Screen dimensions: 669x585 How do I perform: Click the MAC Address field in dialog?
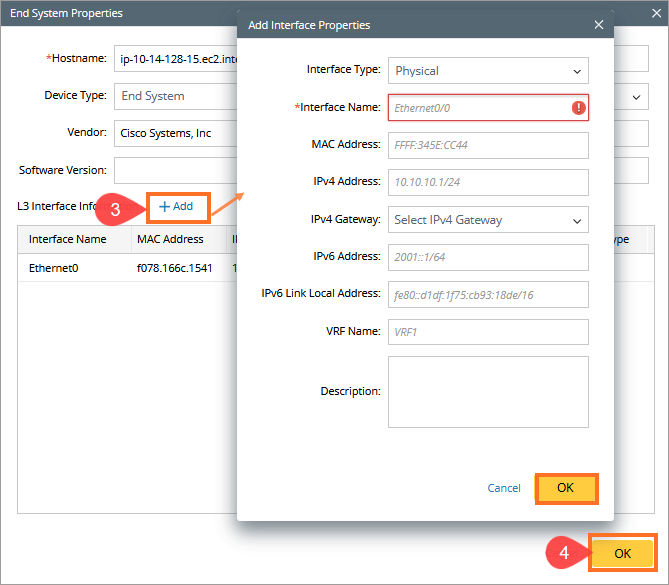tap(487, 145)
